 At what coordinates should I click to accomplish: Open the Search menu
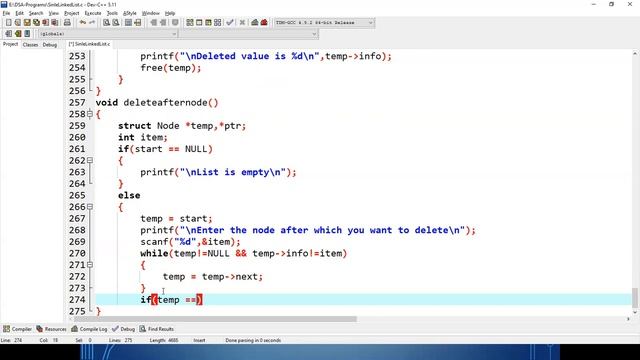pos(36,13)
